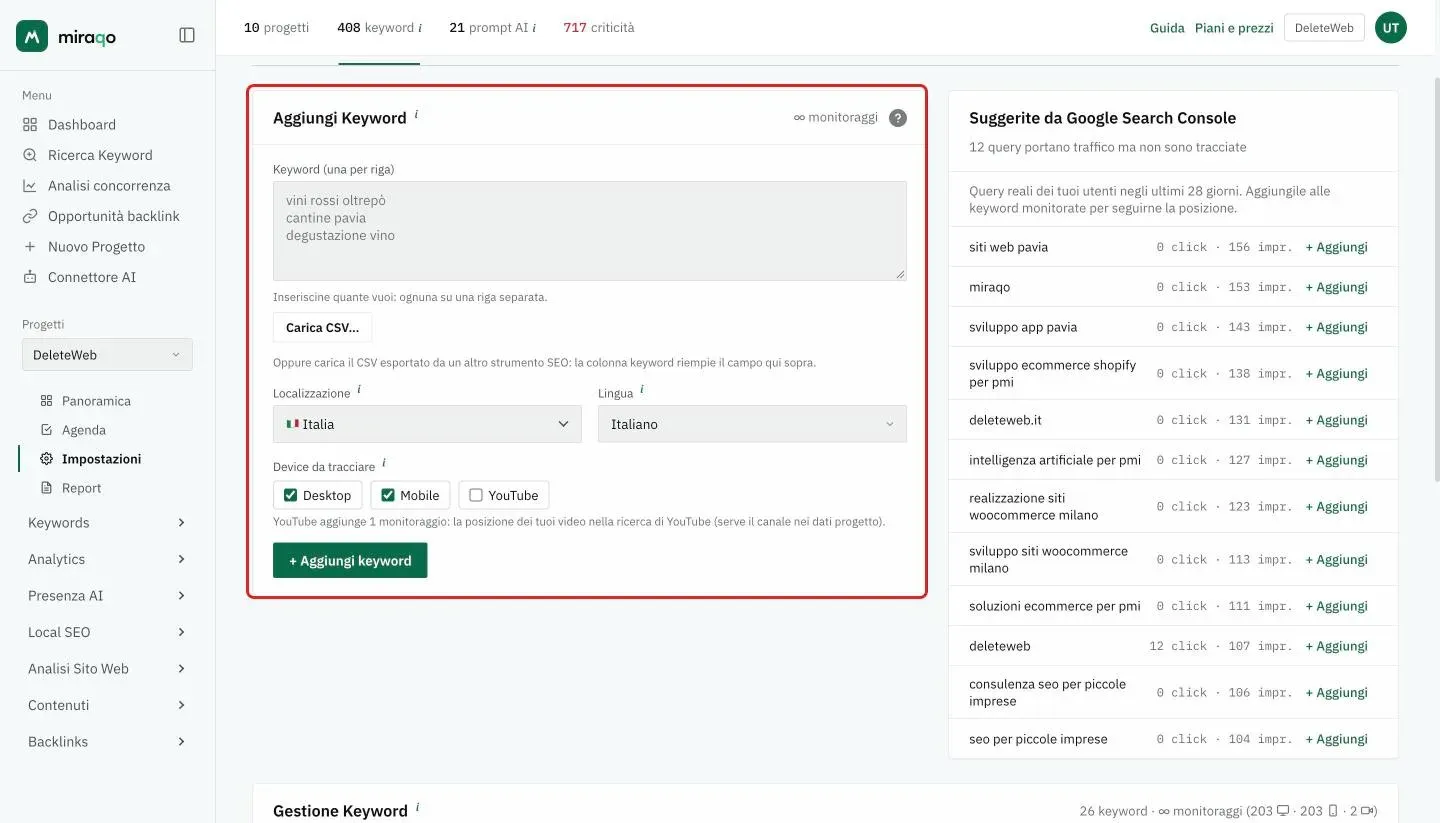Image resolution: width=1440 pixels, height=823 pixels.
Task: Create a Nuovo Progetto from the sidebar
Action: point(84,246)
